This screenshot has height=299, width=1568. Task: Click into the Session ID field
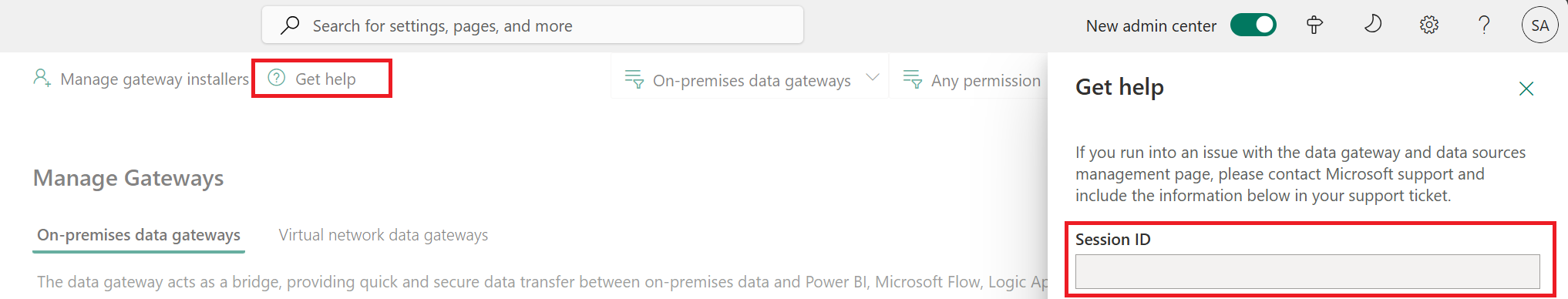click(1307, 271)
